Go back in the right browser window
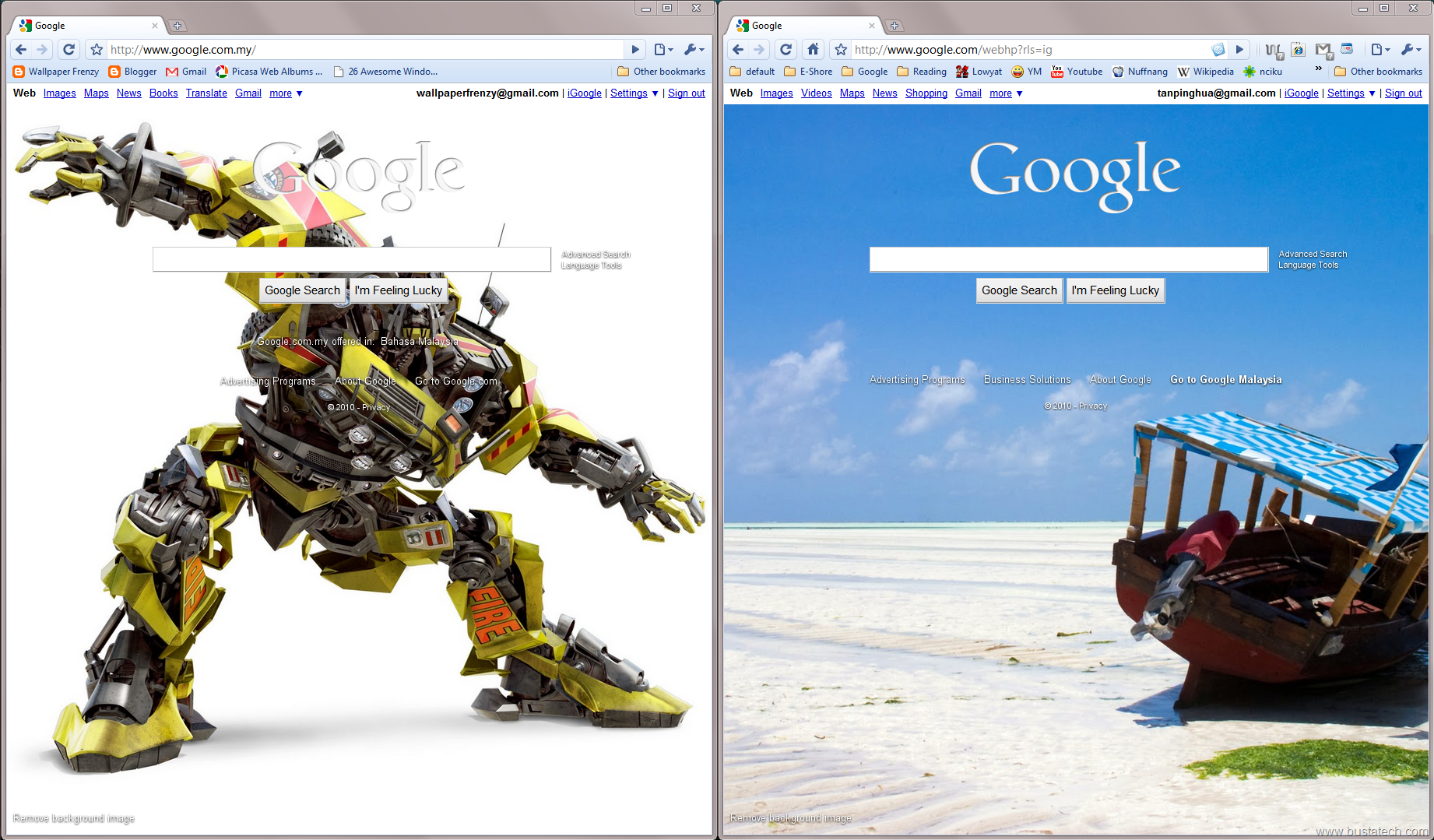The image size is (1434, 840). pos(738,50)
